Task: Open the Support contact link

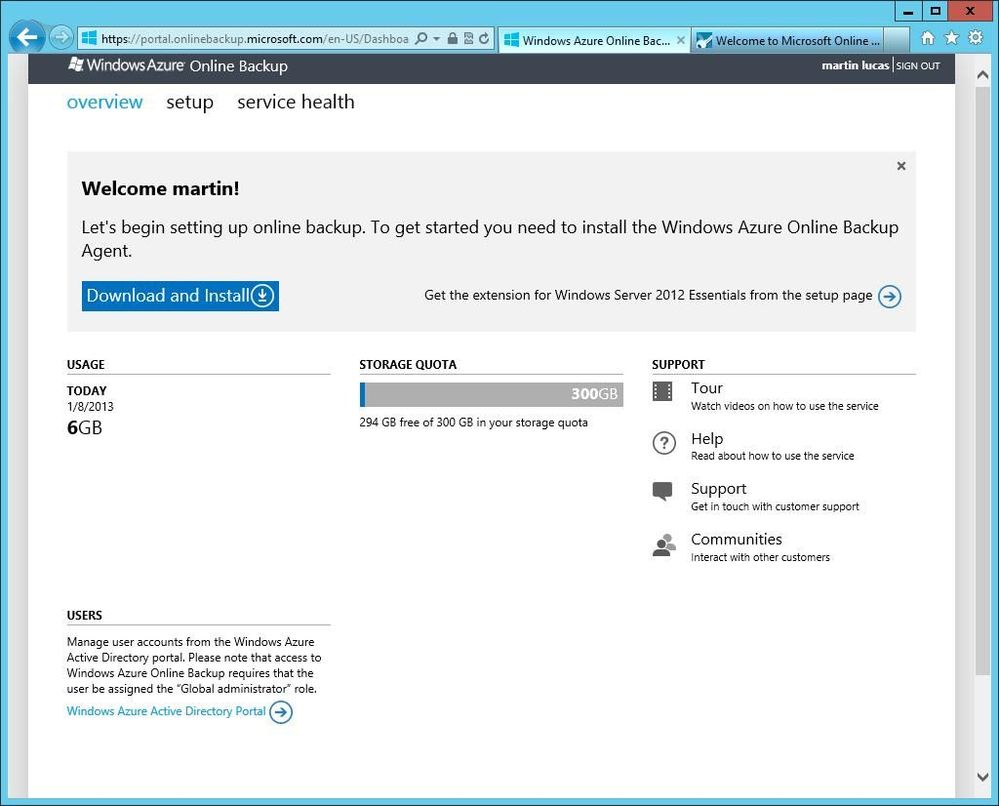Action: (719, 489)
